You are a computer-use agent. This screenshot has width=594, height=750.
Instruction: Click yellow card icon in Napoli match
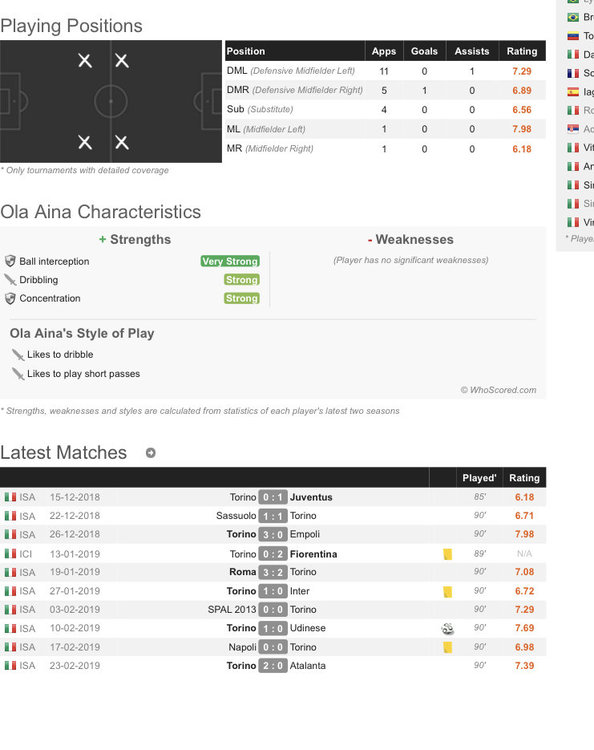point(448,647)
